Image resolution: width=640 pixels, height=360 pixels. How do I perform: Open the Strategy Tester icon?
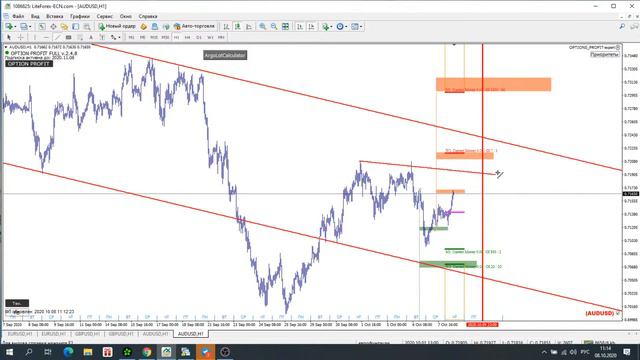[87, 27]
